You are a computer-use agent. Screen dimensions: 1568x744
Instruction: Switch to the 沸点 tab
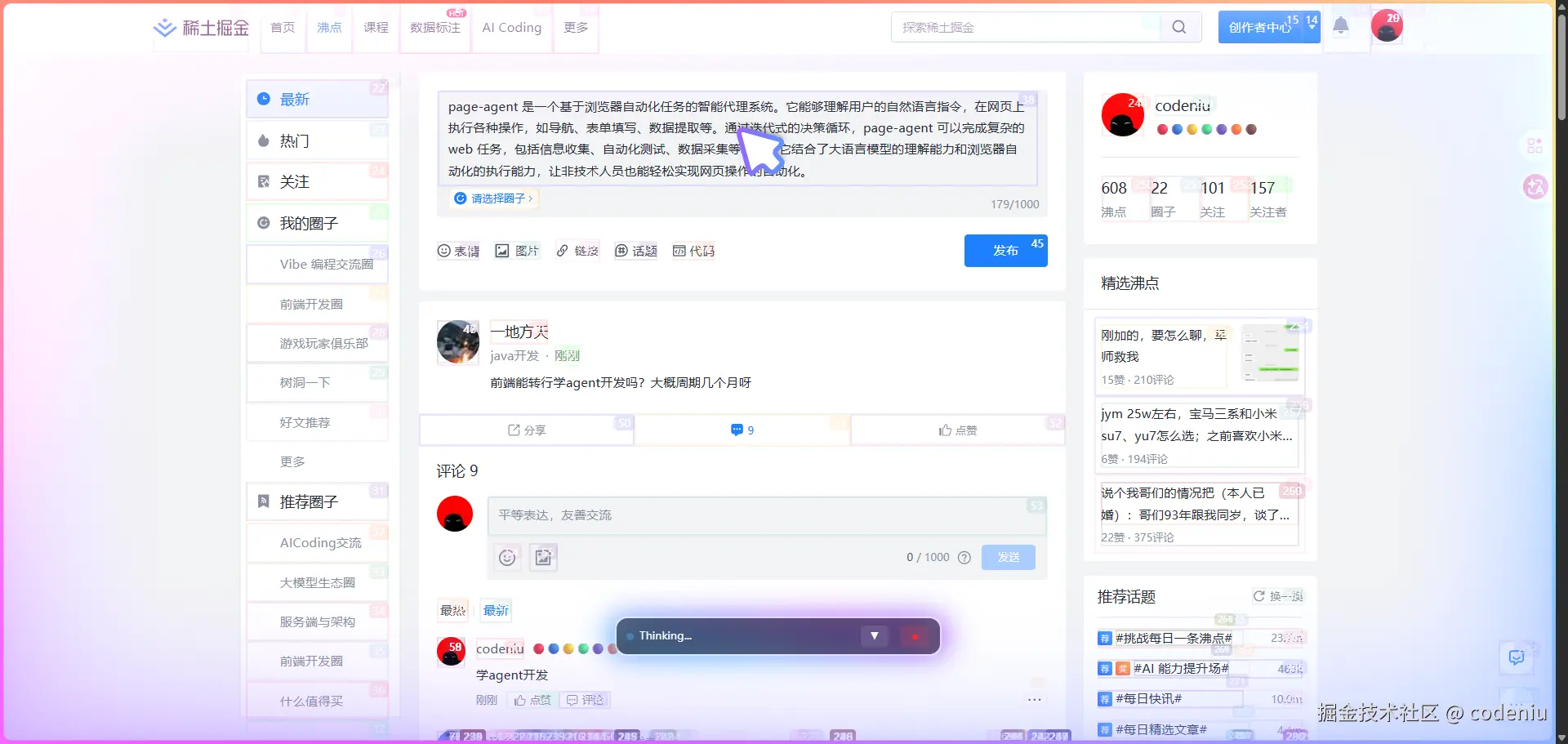click(x=329, y=27)
